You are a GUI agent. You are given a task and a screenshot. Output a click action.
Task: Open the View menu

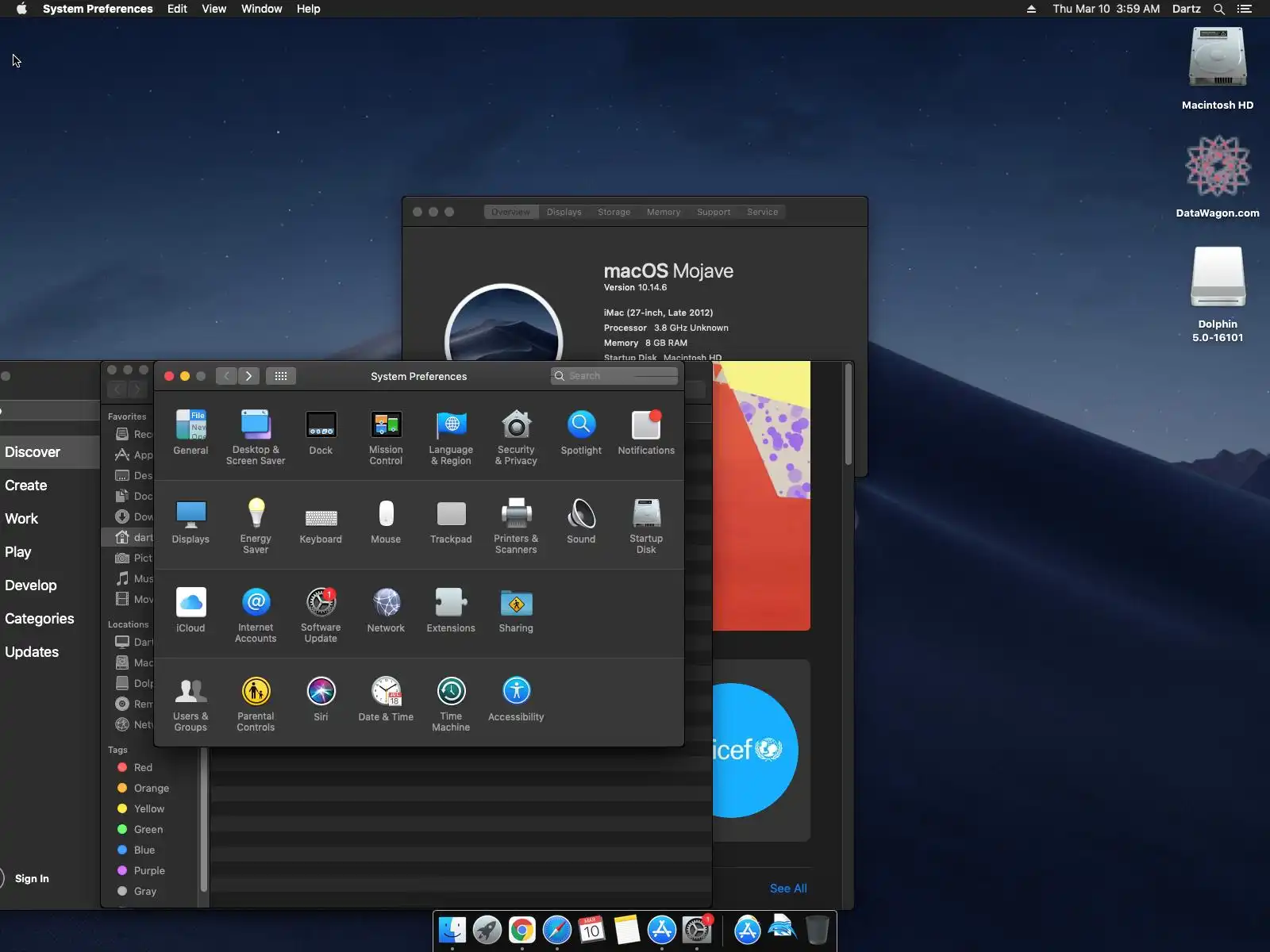(x=214, y=9)
